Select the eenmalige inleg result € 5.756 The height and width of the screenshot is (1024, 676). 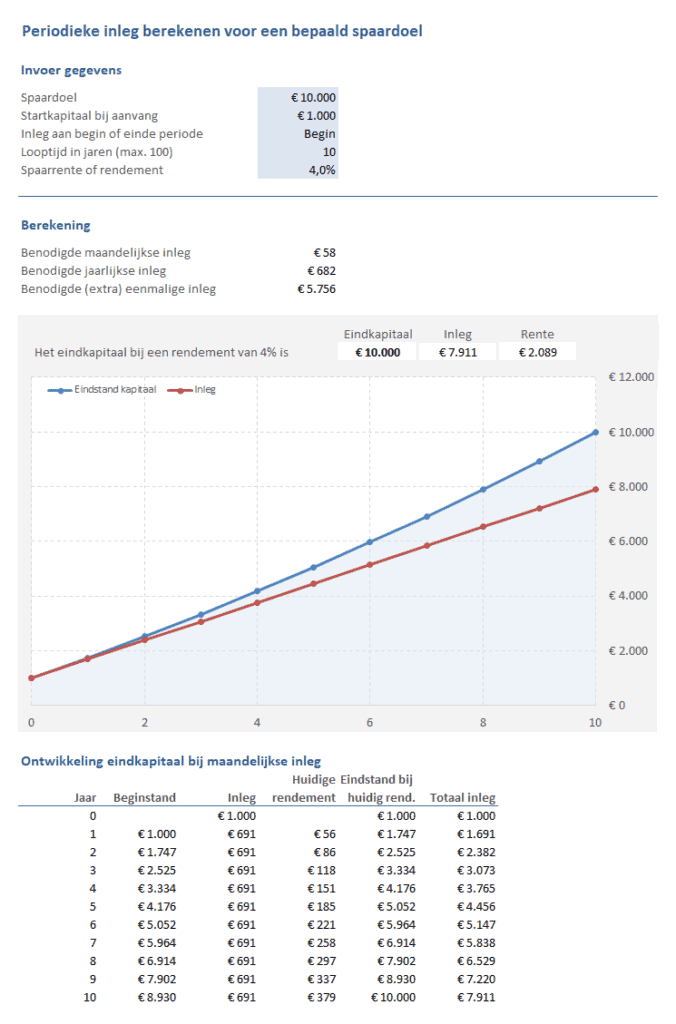pos(317,289)
